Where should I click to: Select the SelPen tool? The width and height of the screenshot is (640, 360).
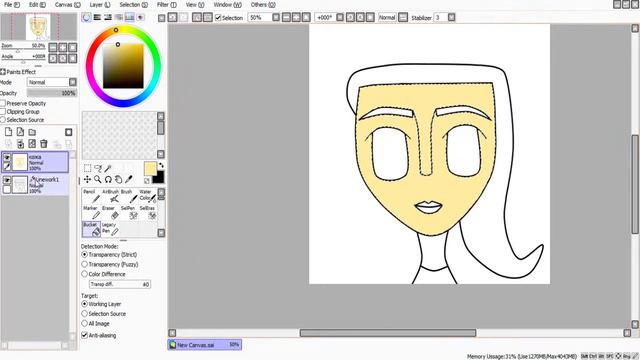129,212
